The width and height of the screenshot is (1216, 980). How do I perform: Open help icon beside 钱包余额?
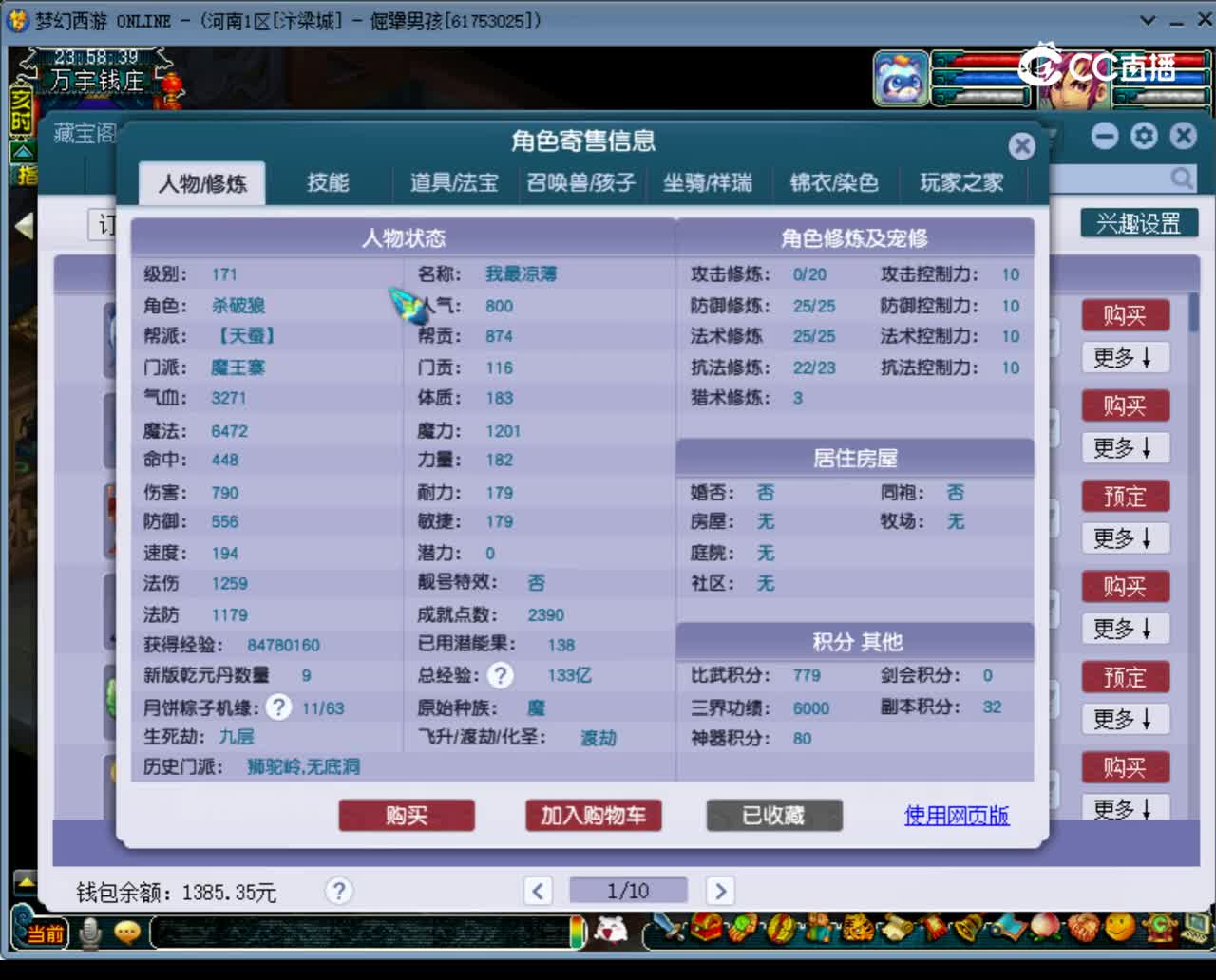(x=338, y=891)
